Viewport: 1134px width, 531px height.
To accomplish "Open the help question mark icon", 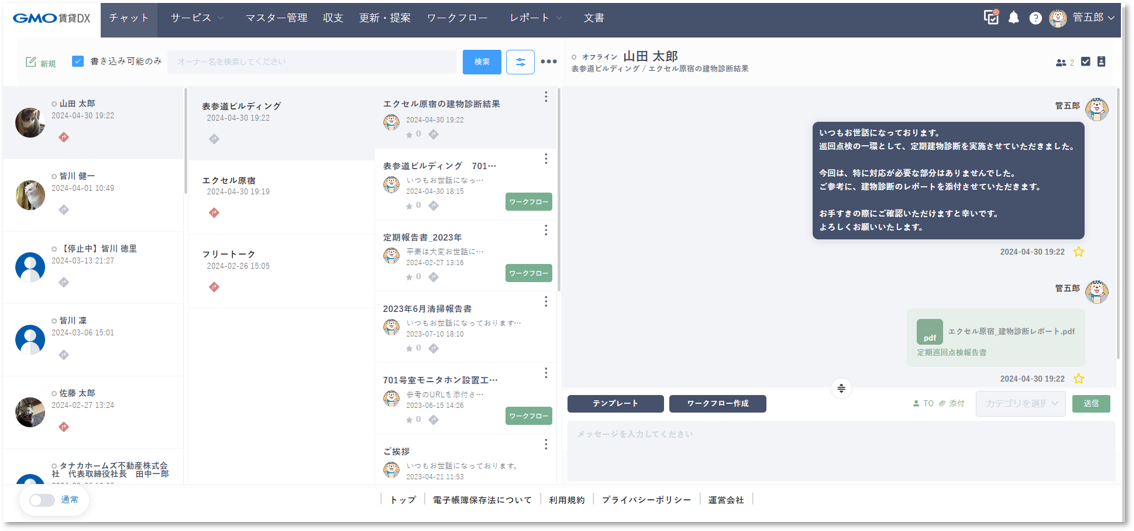I will click(1036, 18).
